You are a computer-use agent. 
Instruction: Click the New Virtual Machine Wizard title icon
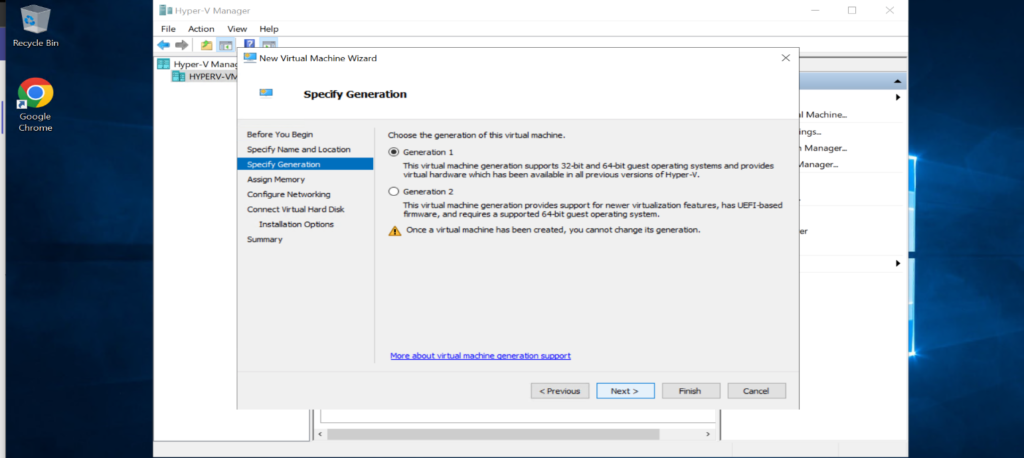[249, 57]
